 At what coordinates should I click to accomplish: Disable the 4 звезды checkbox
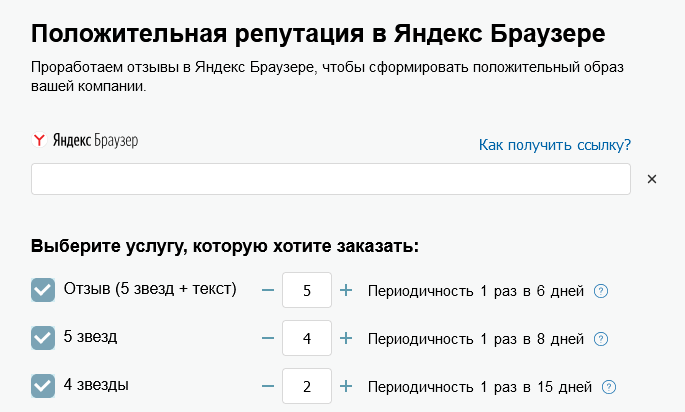coord(43,386)
